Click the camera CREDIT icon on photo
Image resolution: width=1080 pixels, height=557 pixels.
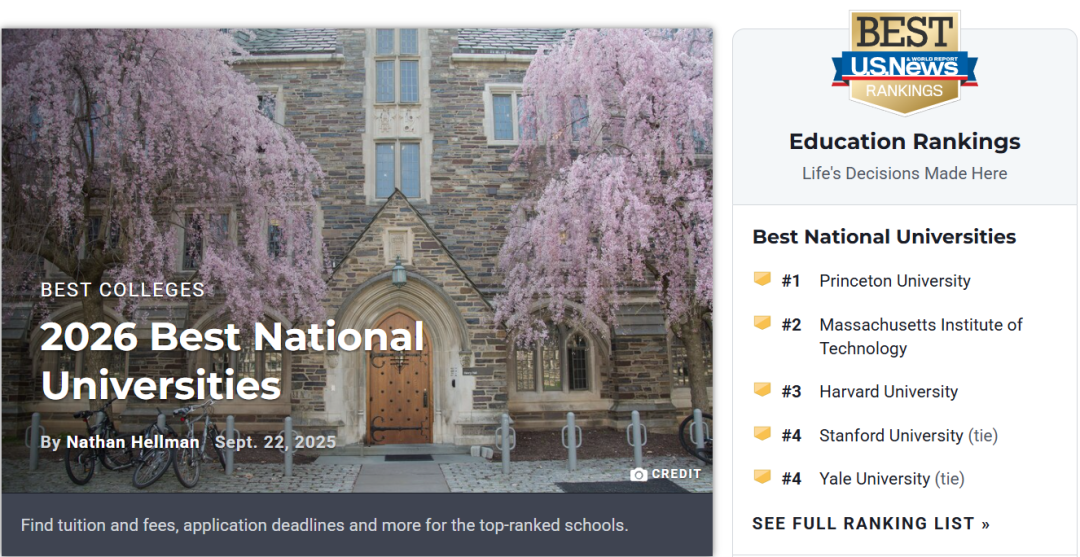(638, 474)
